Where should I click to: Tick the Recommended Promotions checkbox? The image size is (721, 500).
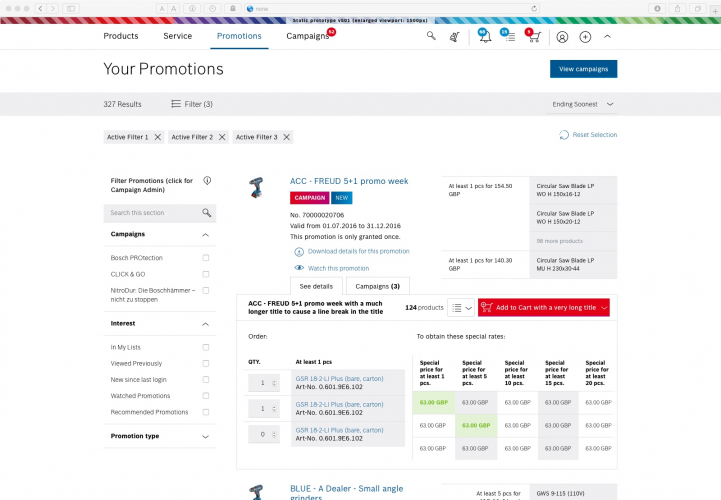tap(206, 412)
